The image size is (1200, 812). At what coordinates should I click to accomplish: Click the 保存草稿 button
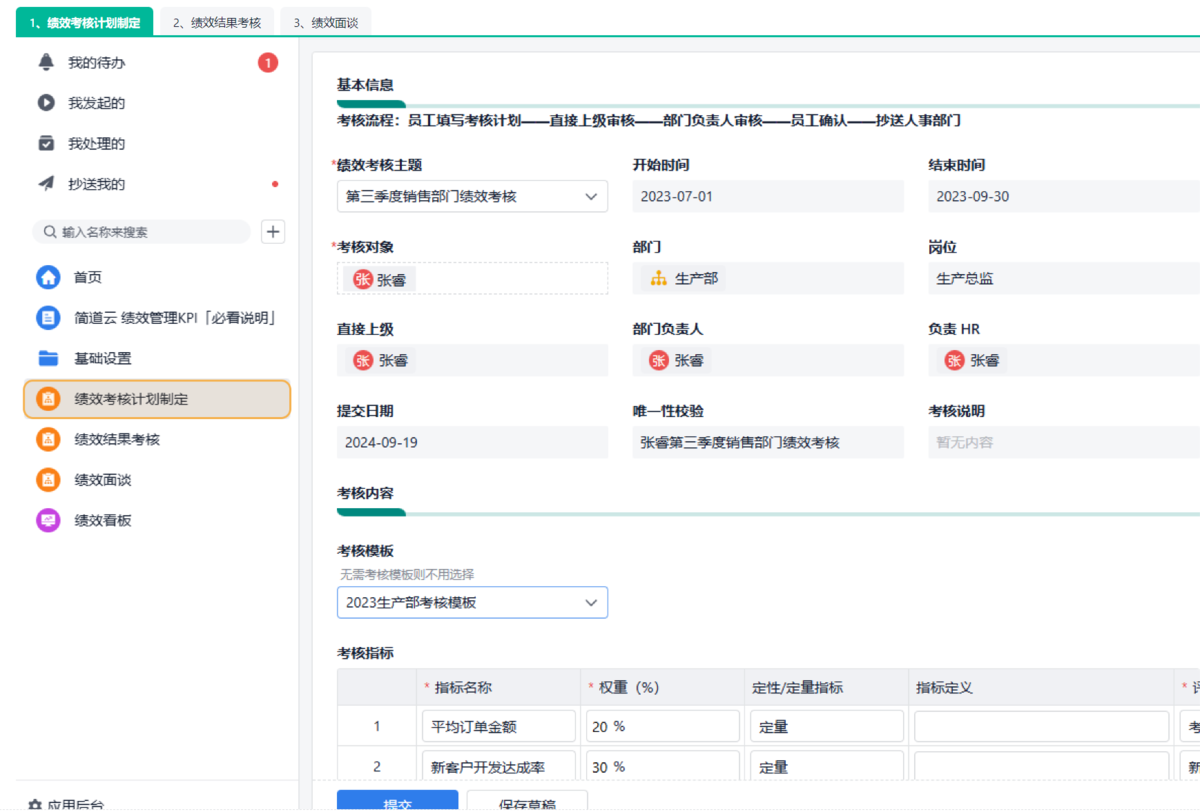tap(527, 801)
